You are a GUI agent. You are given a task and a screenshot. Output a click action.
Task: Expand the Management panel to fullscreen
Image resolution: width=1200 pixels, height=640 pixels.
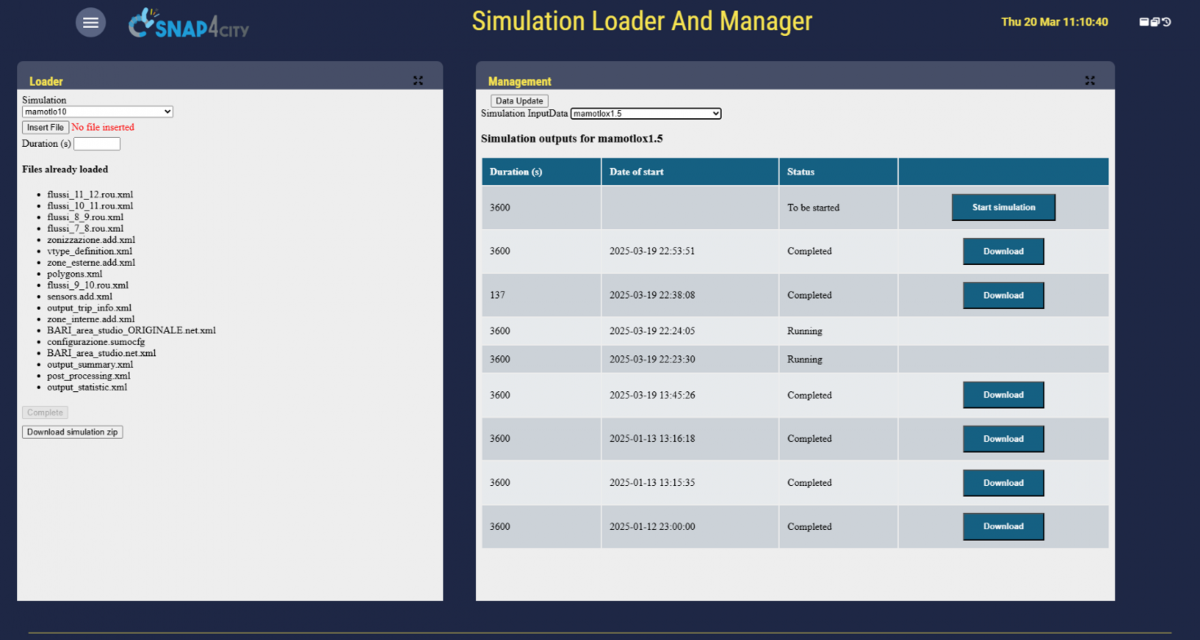(1090, 81)
